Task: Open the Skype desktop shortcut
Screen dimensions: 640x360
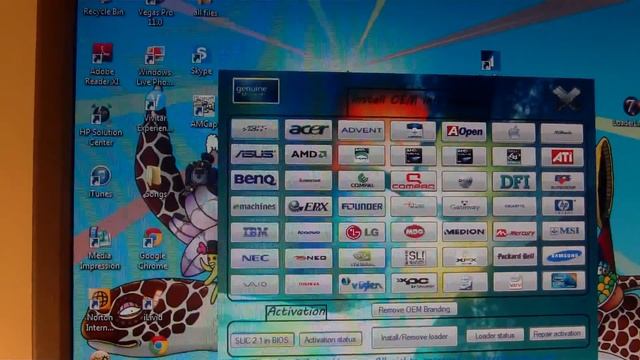Action: [x=201, y=61]
